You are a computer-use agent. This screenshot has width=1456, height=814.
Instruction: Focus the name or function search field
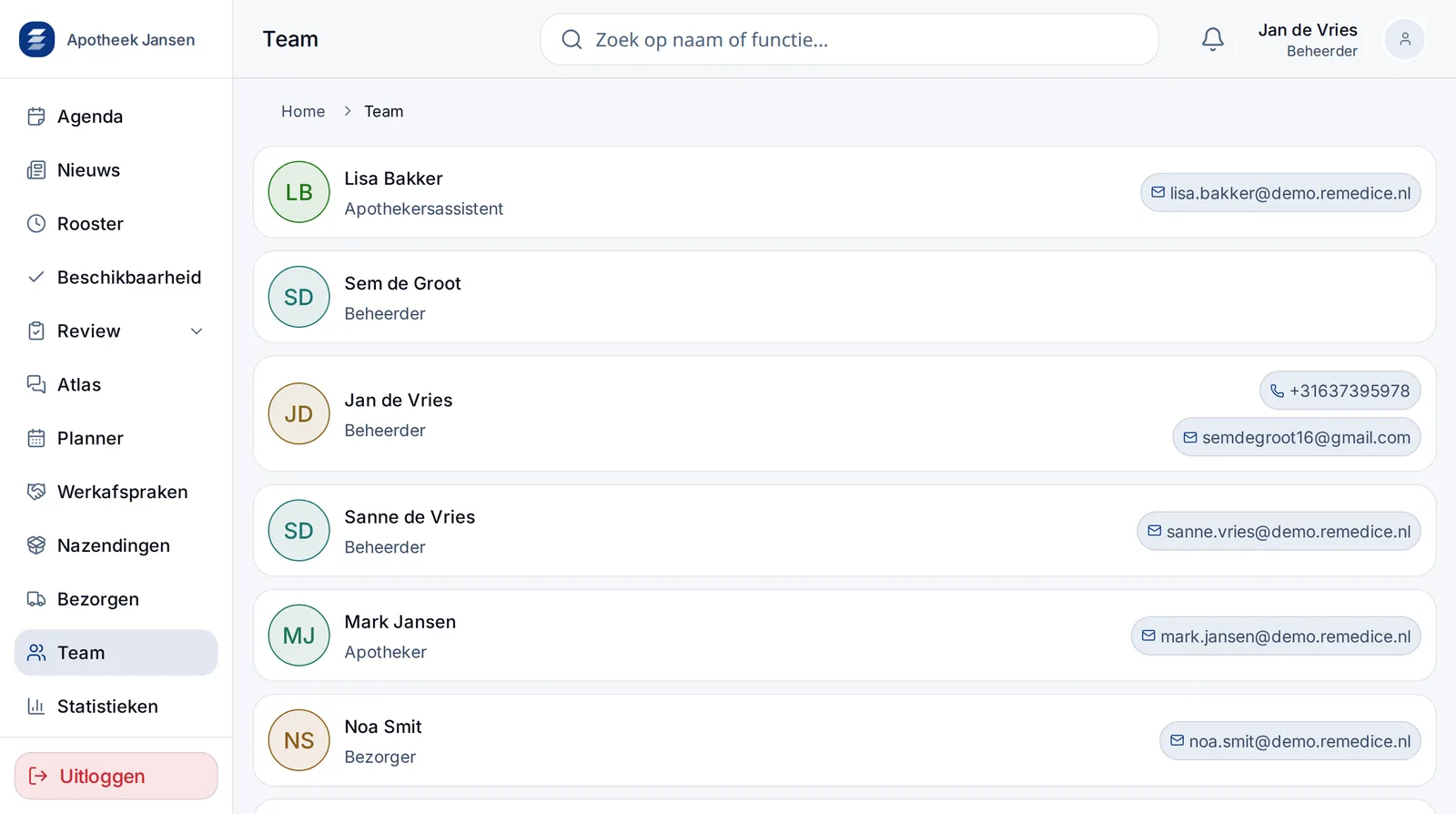(849, 39)
